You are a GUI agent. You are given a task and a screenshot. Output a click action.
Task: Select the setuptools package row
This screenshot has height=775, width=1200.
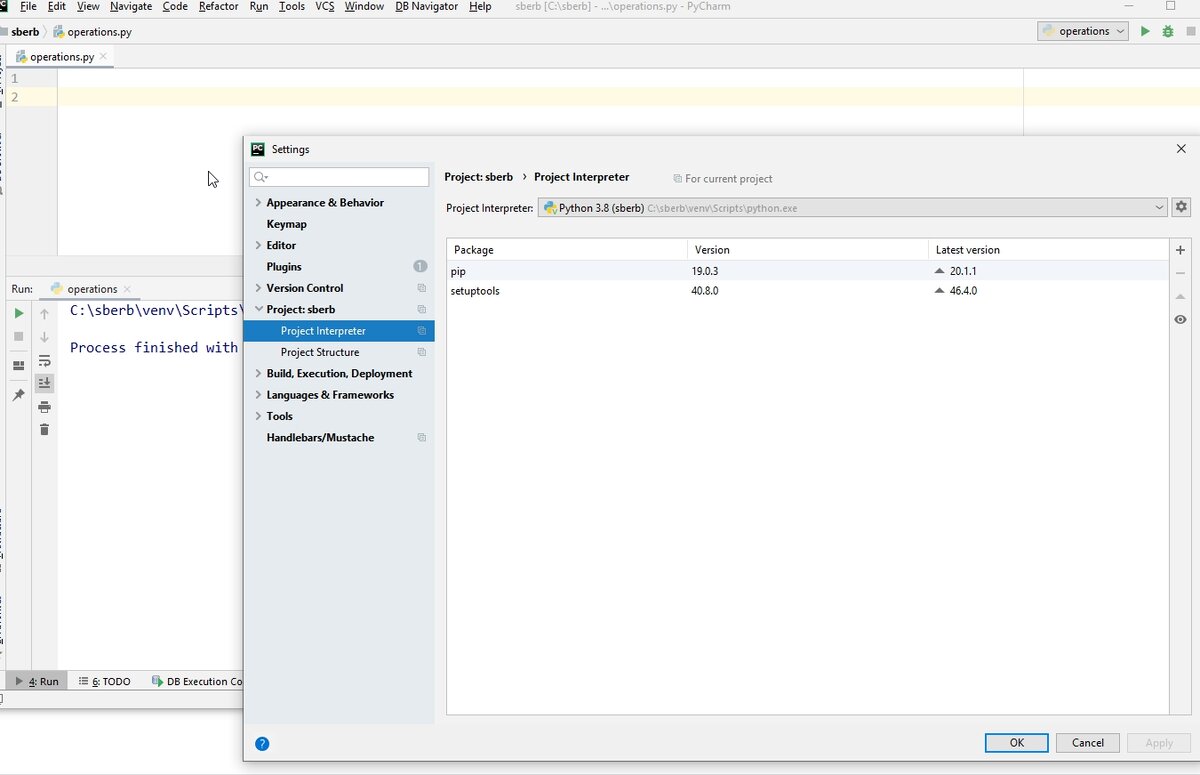pyautogui.click(x=807, y=291)
